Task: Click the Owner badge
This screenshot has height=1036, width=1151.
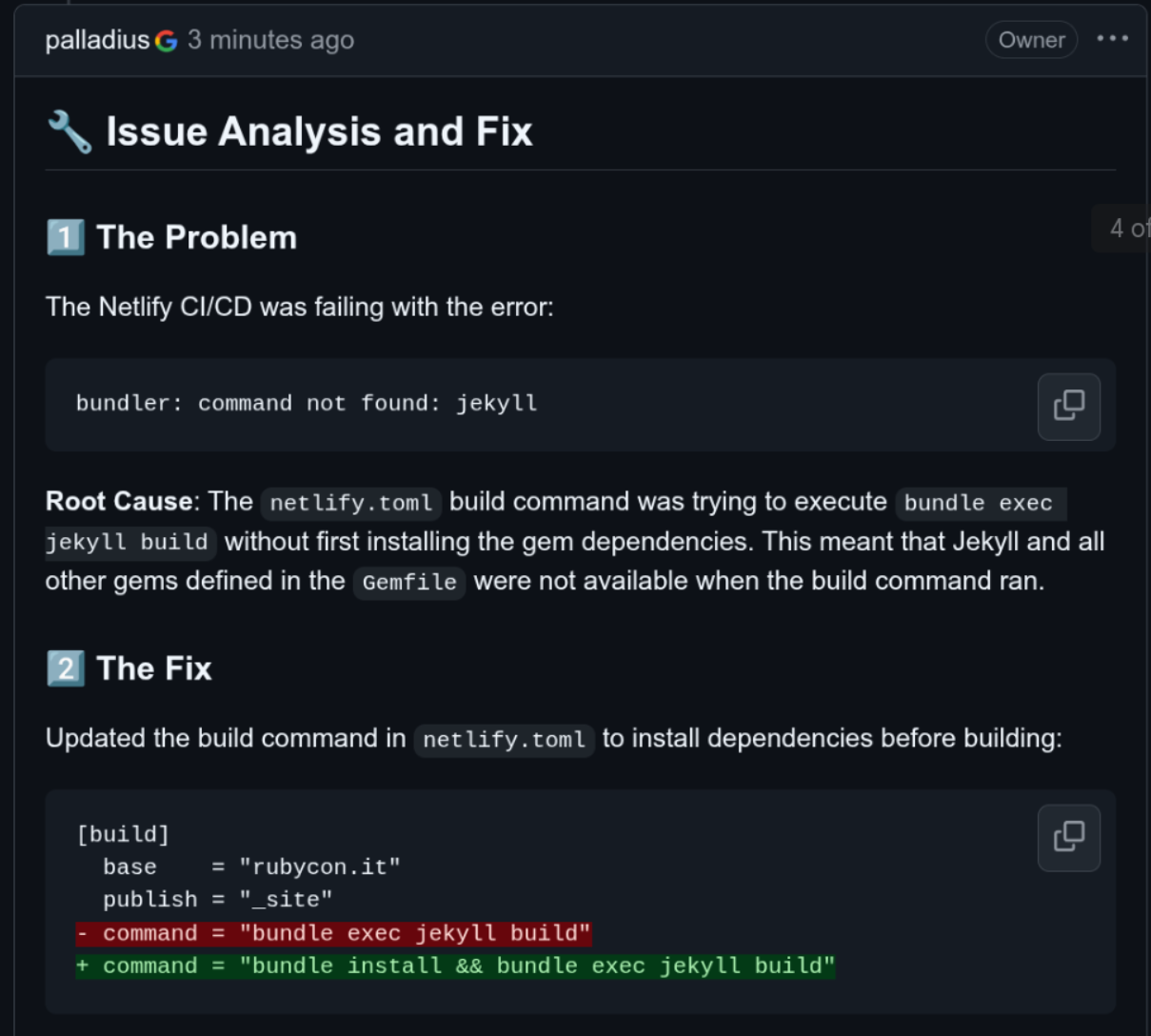Action: point(1031,40)
